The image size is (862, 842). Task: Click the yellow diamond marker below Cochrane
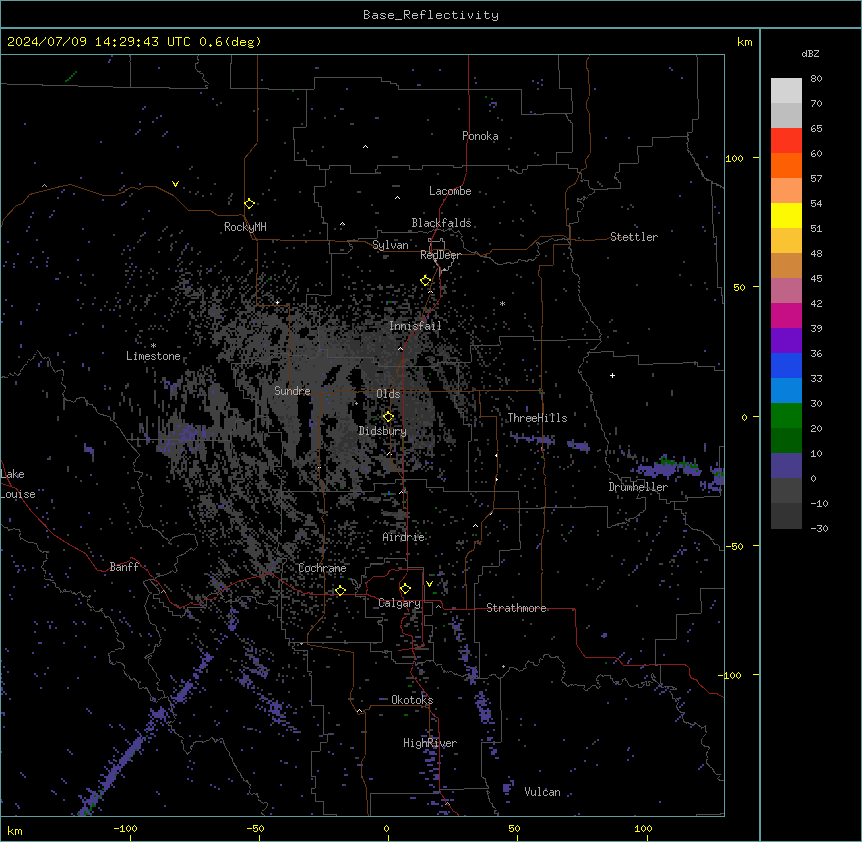pos(340,591)
